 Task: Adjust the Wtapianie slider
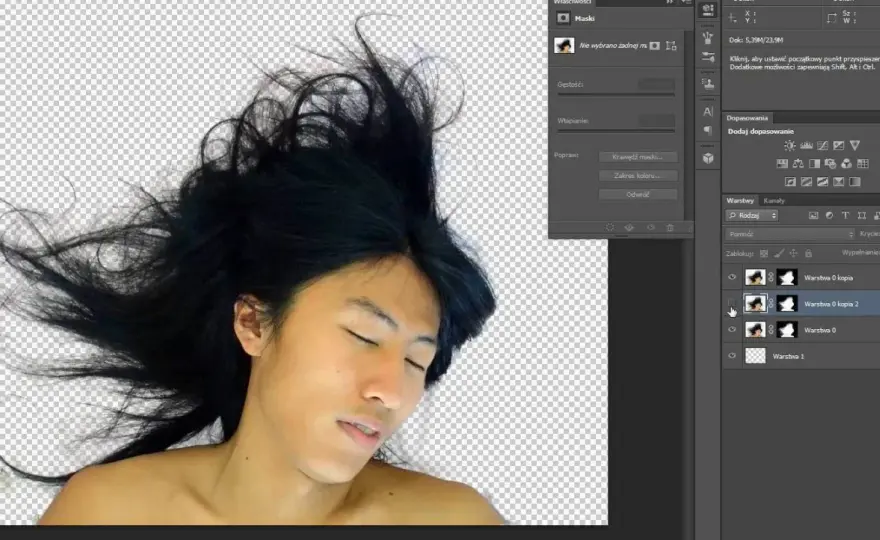click(616, 131)
